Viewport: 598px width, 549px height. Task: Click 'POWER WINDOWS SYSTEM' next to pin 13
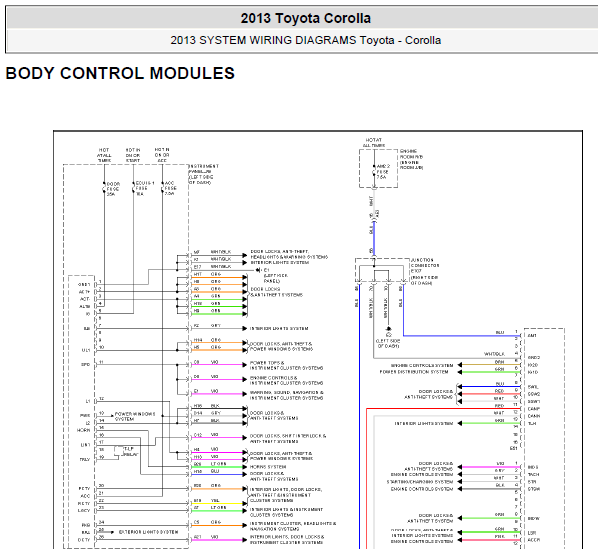135,416
